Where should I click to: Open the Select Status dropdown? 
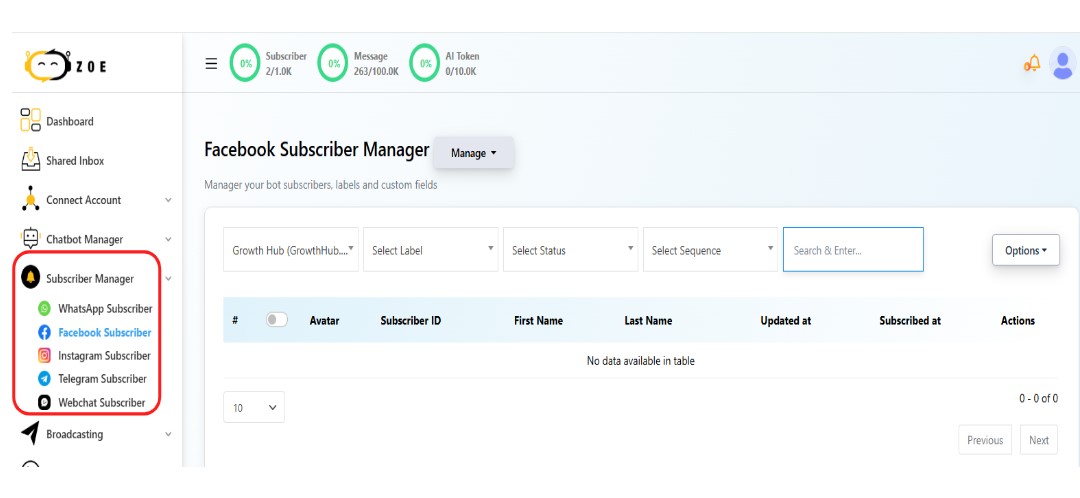[572, 250]
